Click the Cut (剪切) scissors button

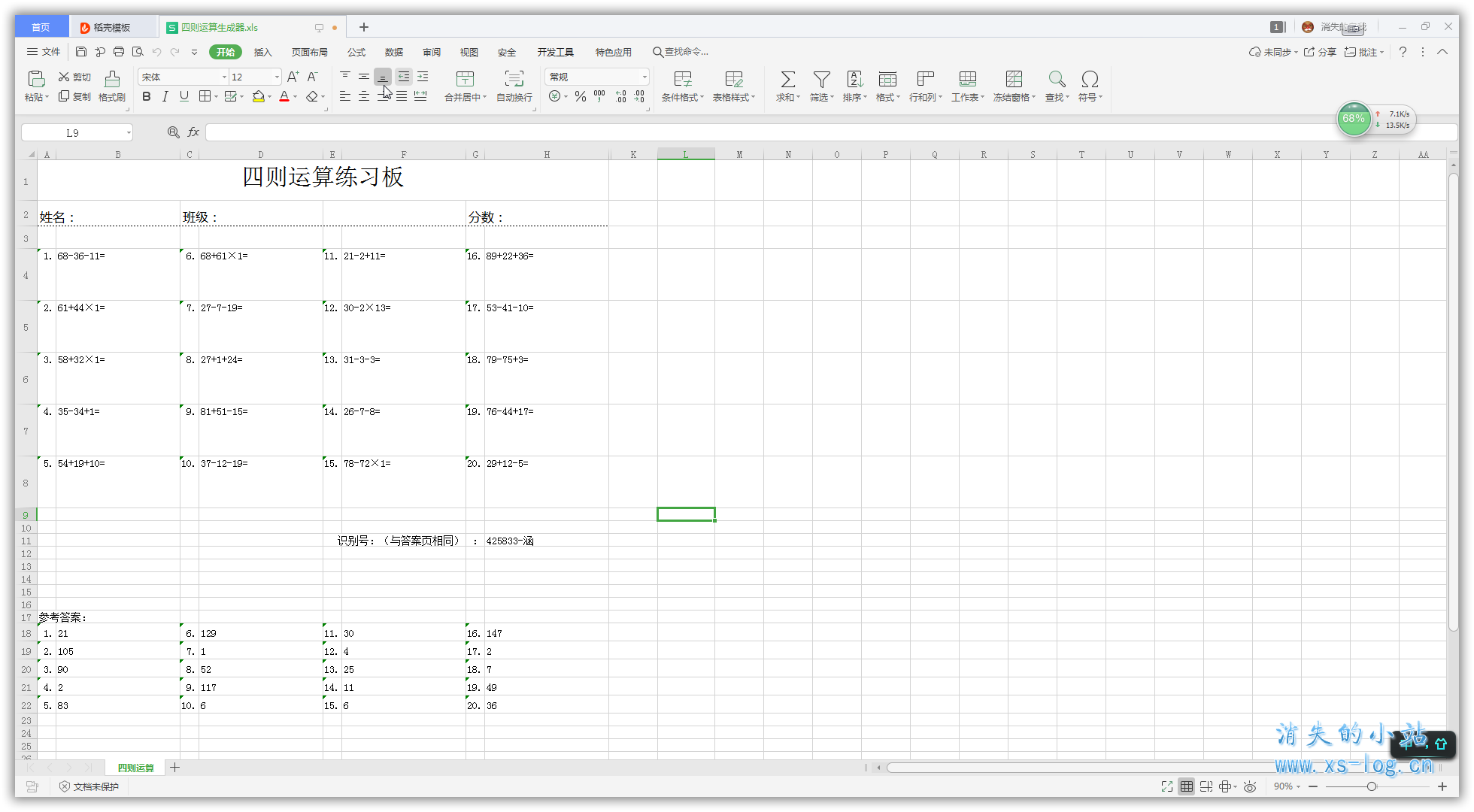pyautogui.click(x=74, y=77)
